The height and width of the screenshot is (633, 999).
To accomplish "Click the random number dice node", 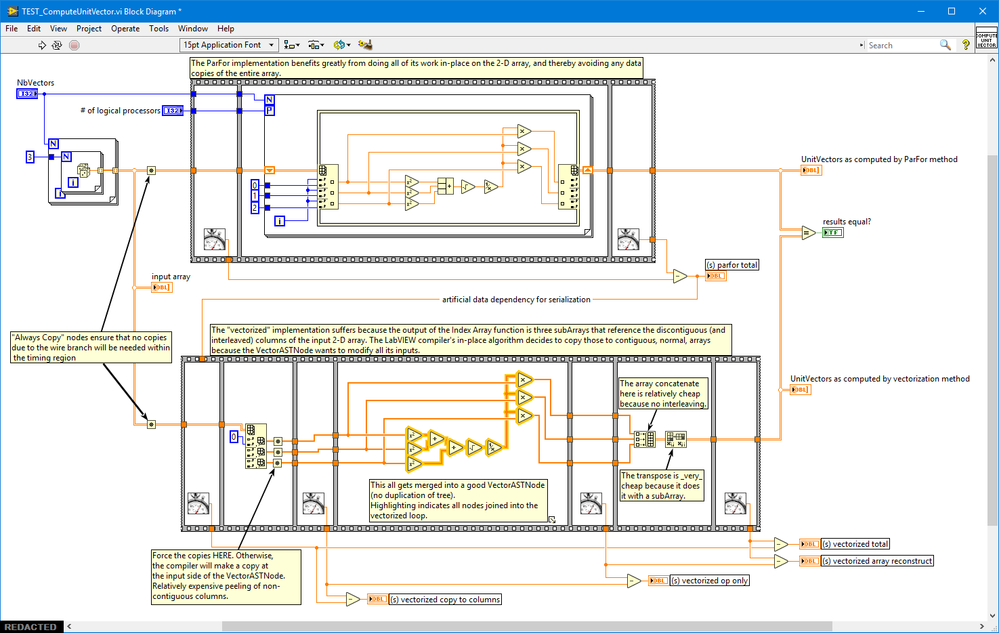I will [83, 170].
